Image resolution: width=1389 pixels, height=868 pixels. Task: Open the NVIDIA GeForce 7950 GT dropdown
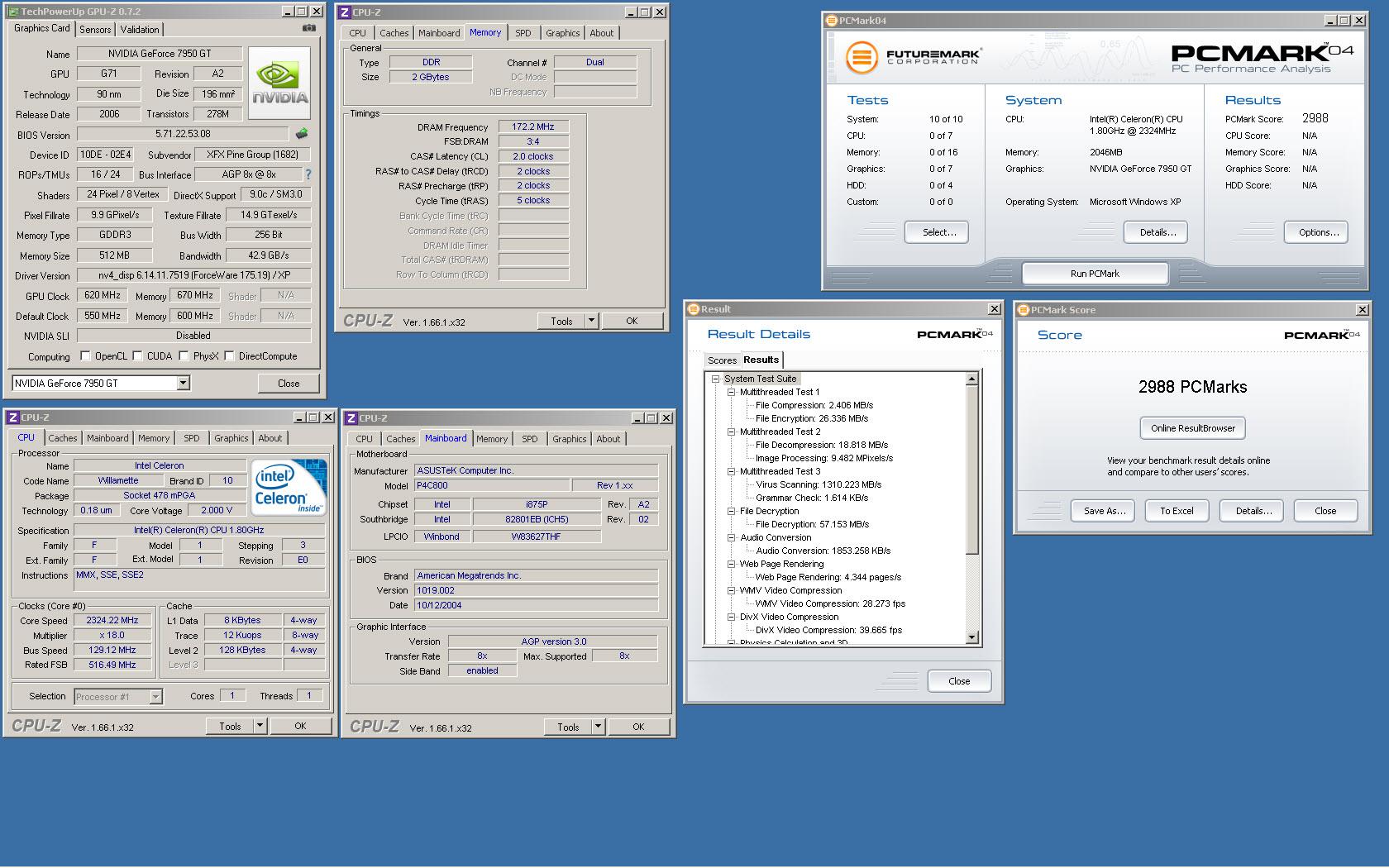tap(184, 383)
